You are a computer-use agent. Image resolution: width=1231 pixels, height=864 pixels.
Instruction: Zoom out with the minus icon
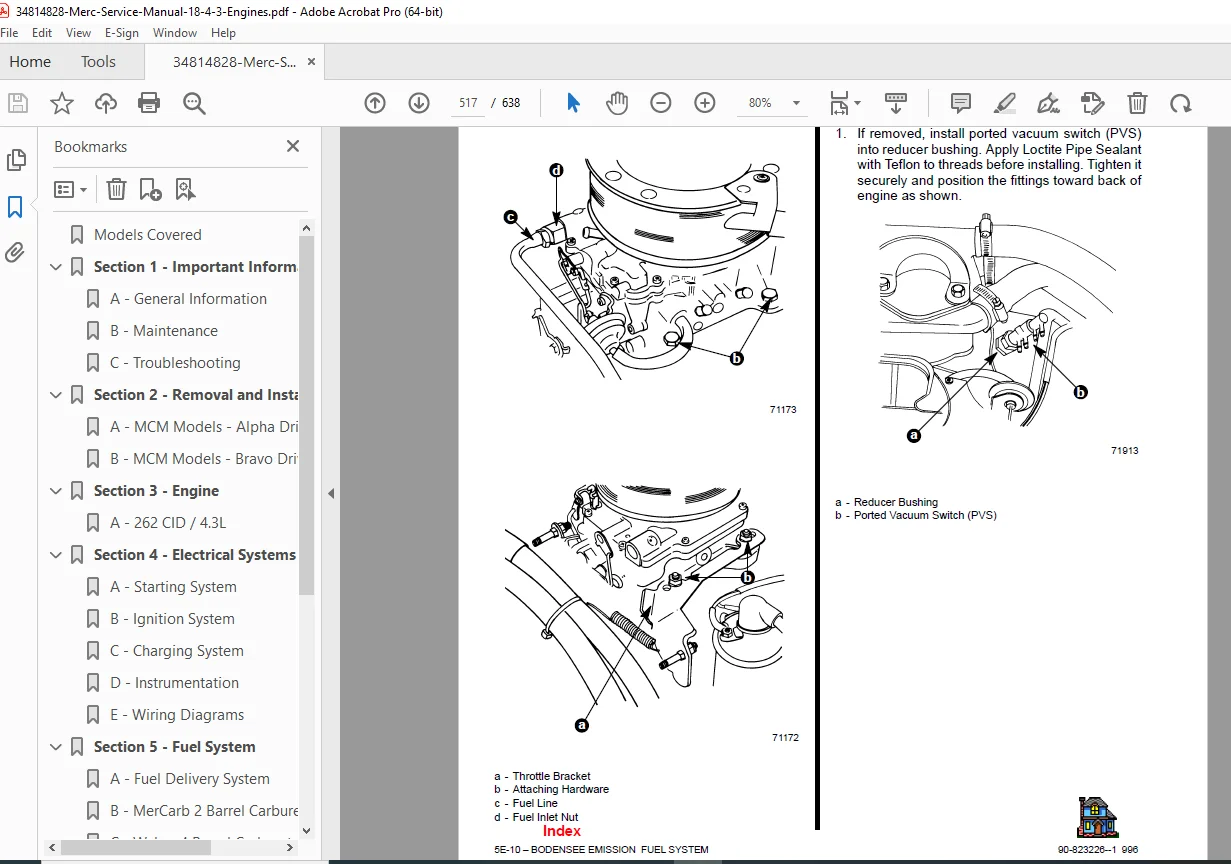[x=661, y=103]
